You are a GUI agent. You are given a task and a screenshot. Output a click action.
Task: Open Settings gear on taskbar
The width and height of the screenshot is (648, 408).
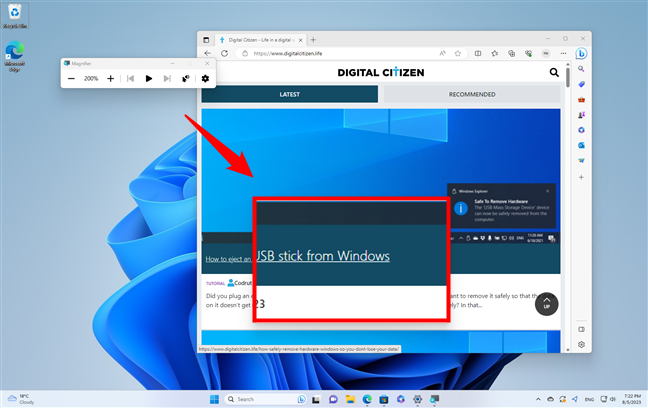(417, 399)
